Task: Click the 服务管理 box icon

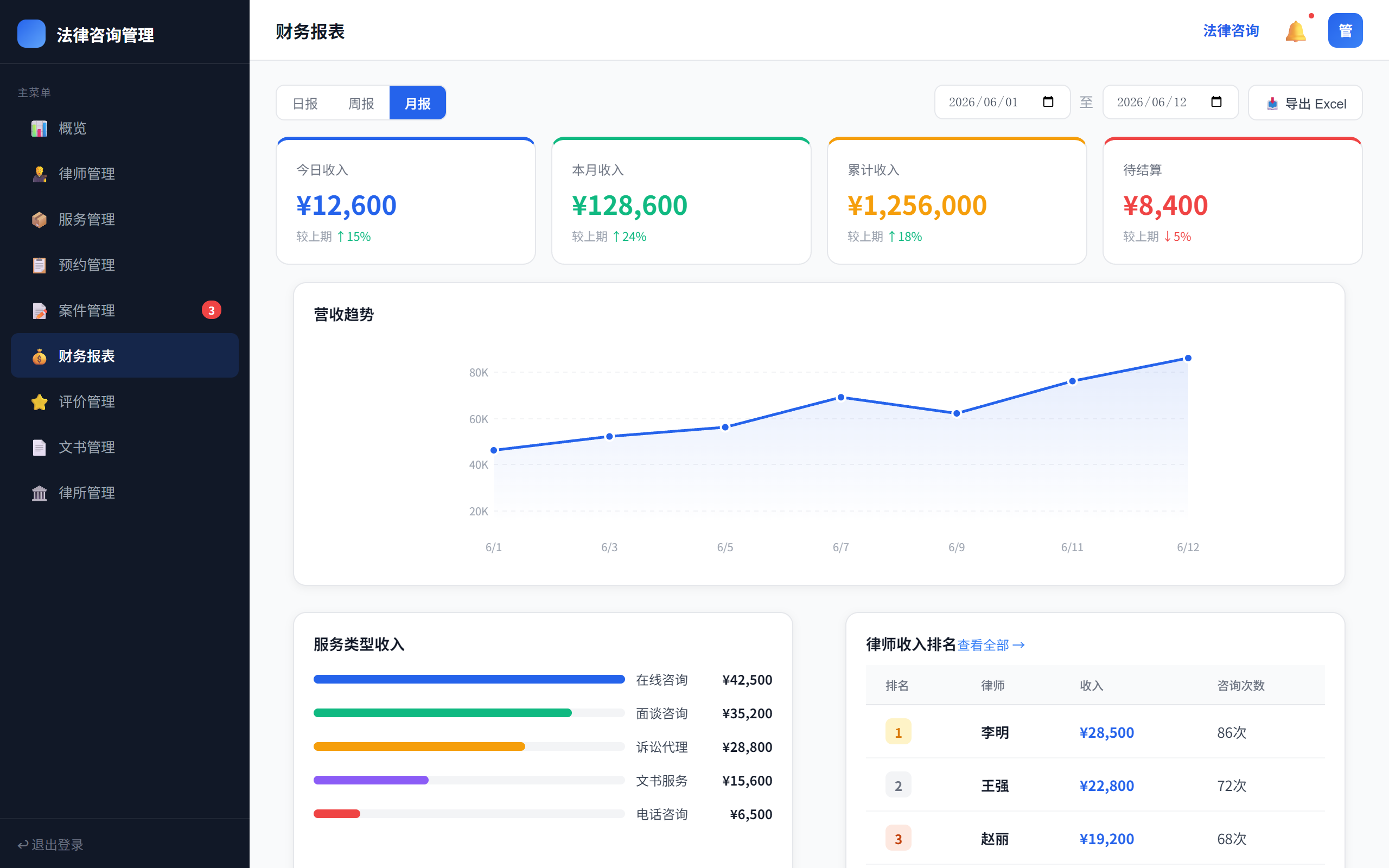Action: tap(39, 219)
